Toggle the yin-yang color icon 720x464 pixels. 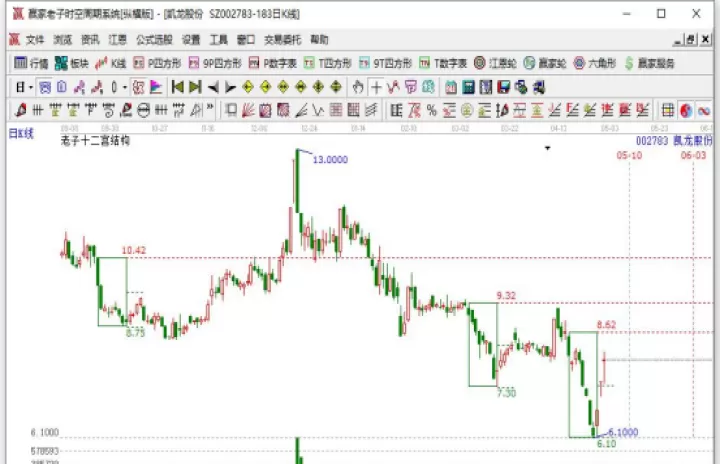[x=686, y=110]
